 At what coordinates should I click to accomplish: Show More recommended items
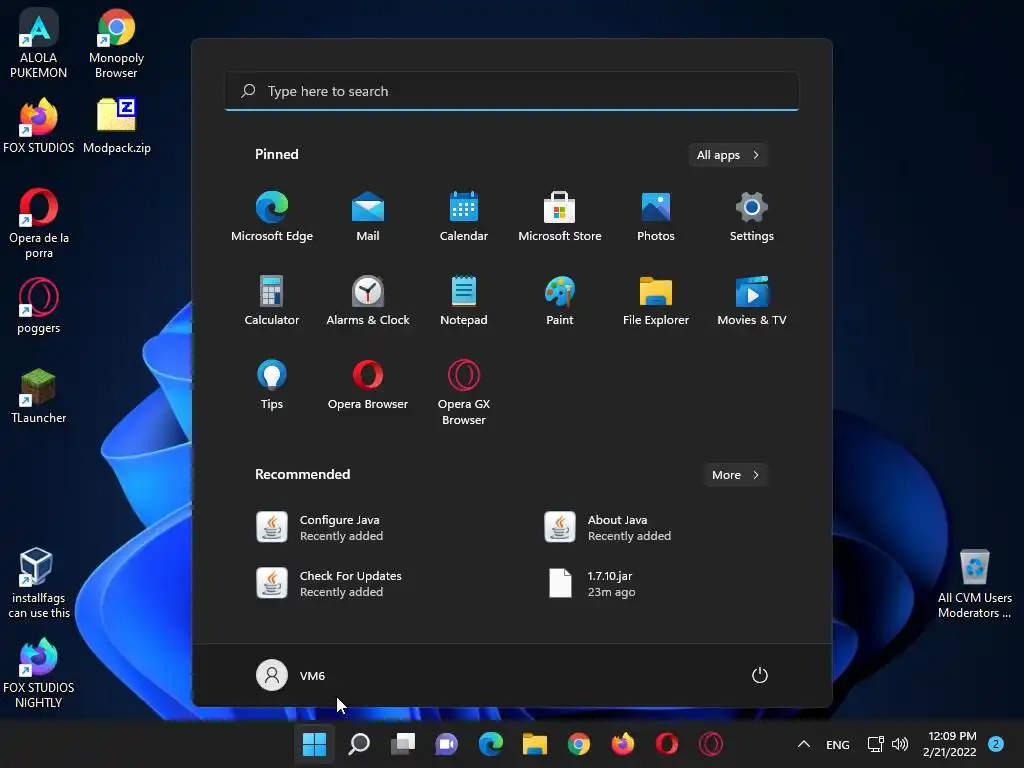click(735, 475)
